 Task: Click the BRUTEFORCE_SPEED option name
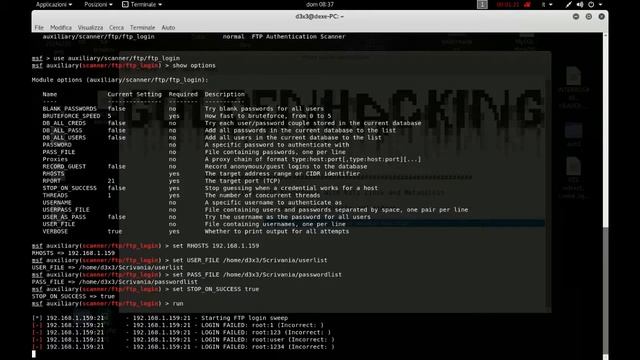[71, 116]
